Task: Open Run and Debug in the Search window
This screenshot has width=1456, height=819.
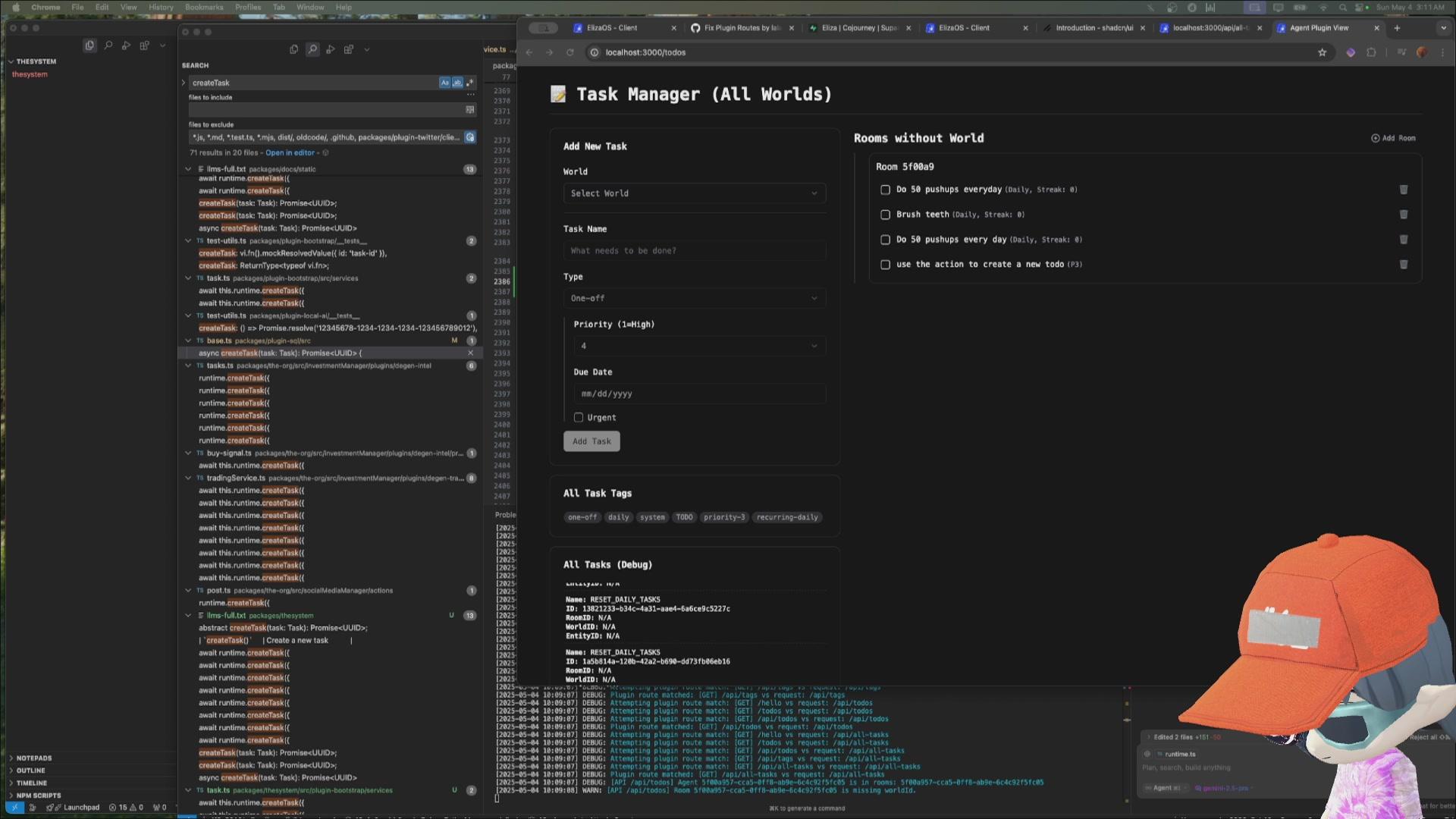Action: point(331,49)
